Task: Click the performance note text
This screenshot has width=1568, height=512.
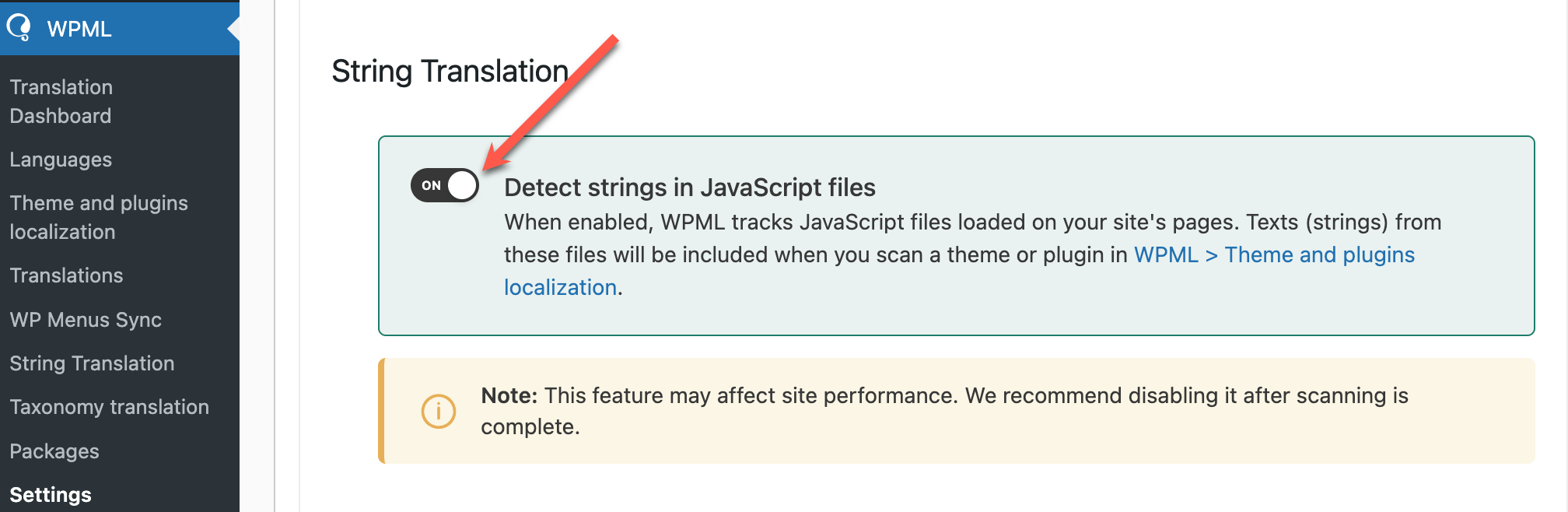Action: click(x=944, y=396)
